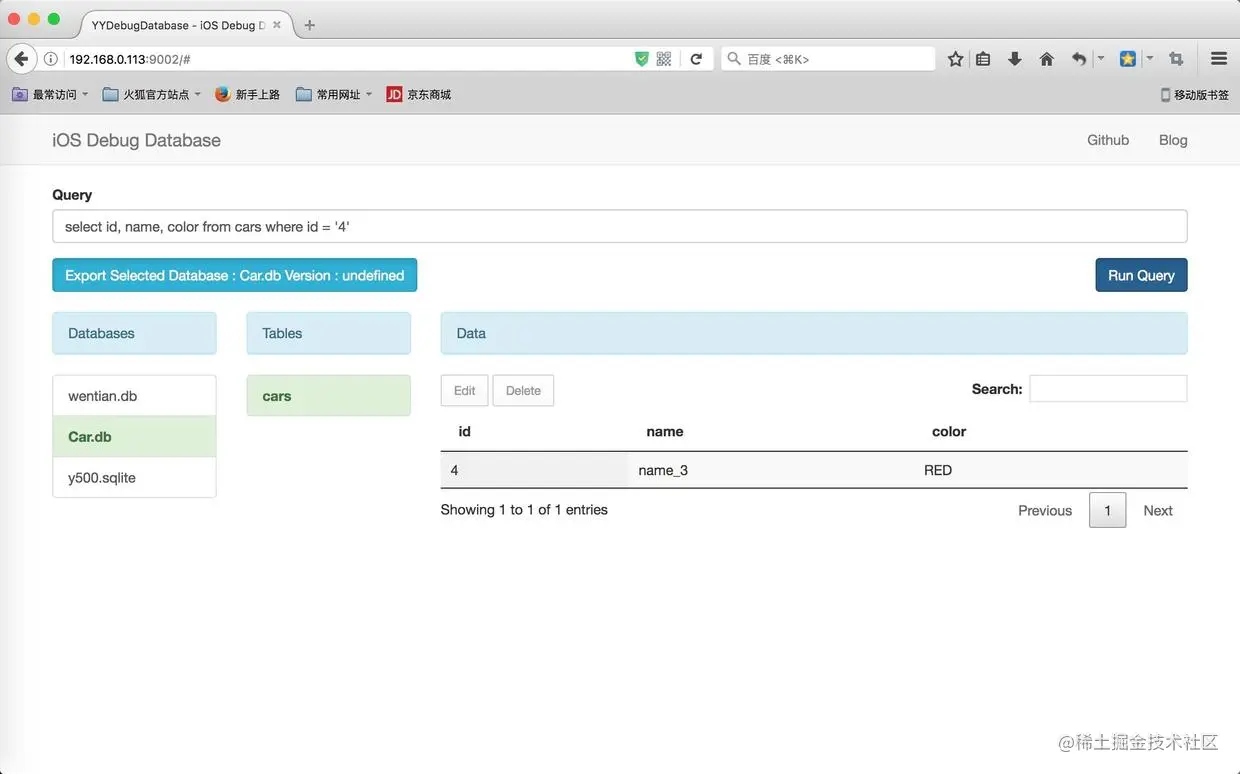Image resolution: width=1240 pixels, height=774 pixels.
Task: Select Car.db database
Action: tap(134, 437)
